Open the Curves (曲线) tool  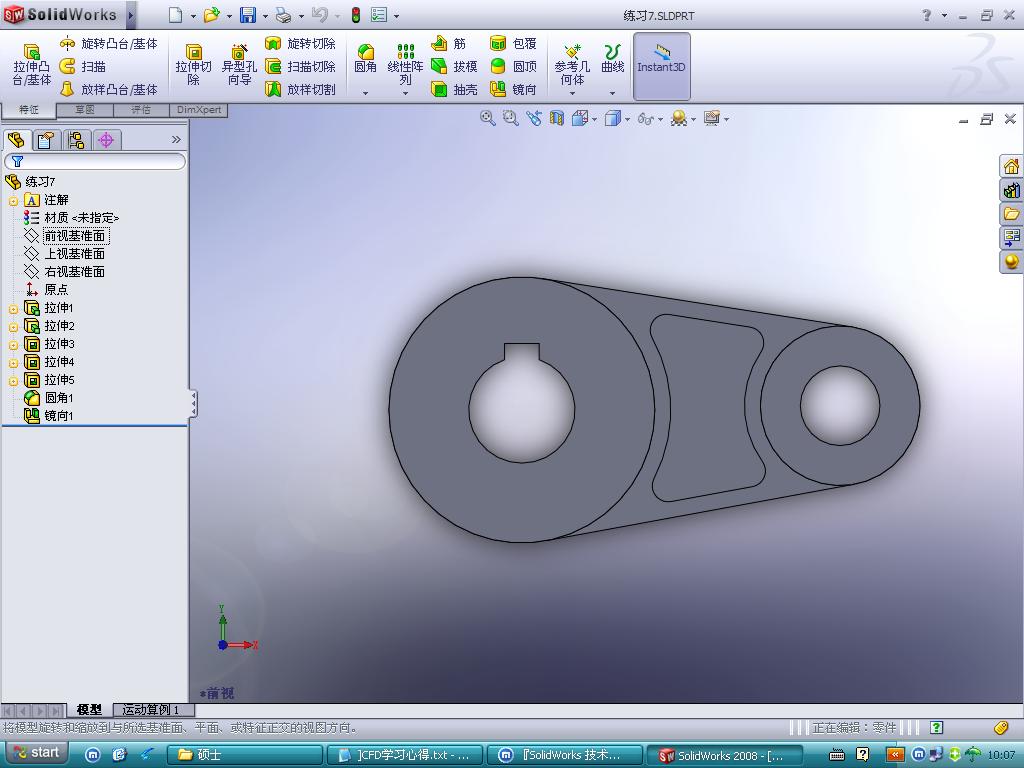pyautogui.click(x=613, y=59)
